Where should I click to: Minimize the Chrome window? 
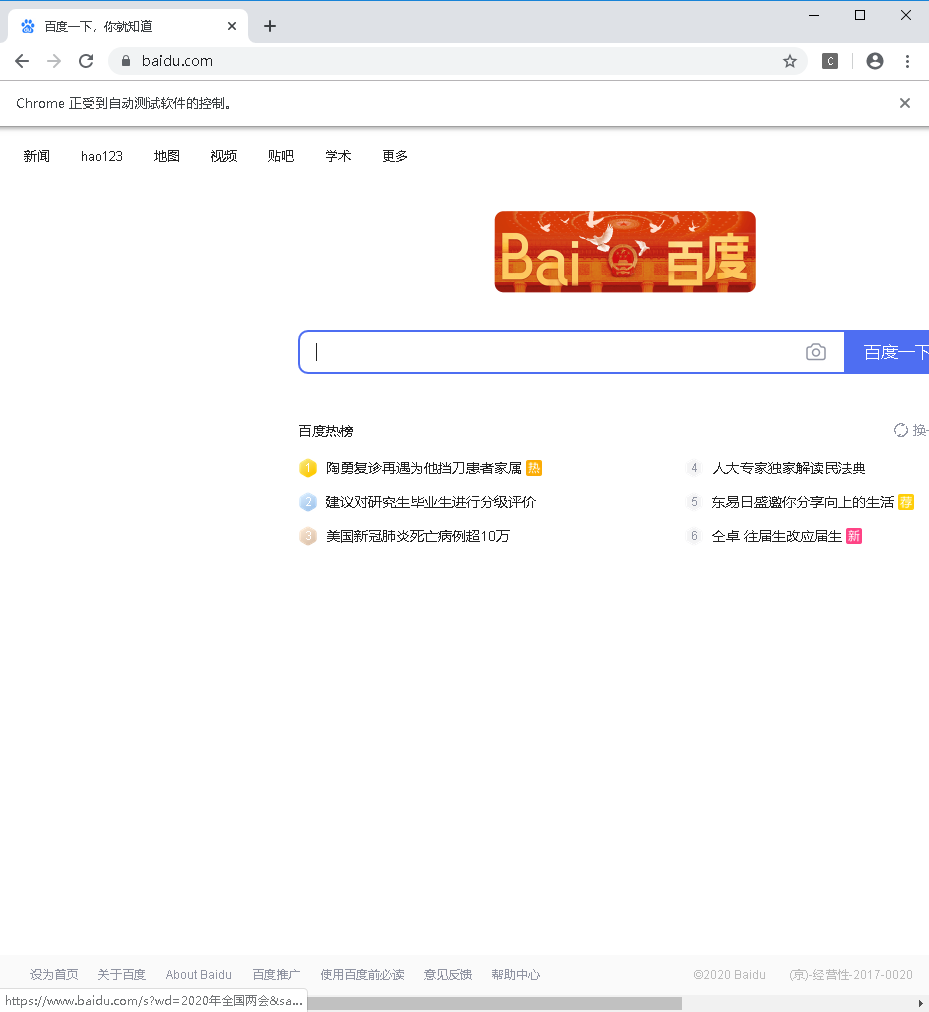[x=814, y=15]
